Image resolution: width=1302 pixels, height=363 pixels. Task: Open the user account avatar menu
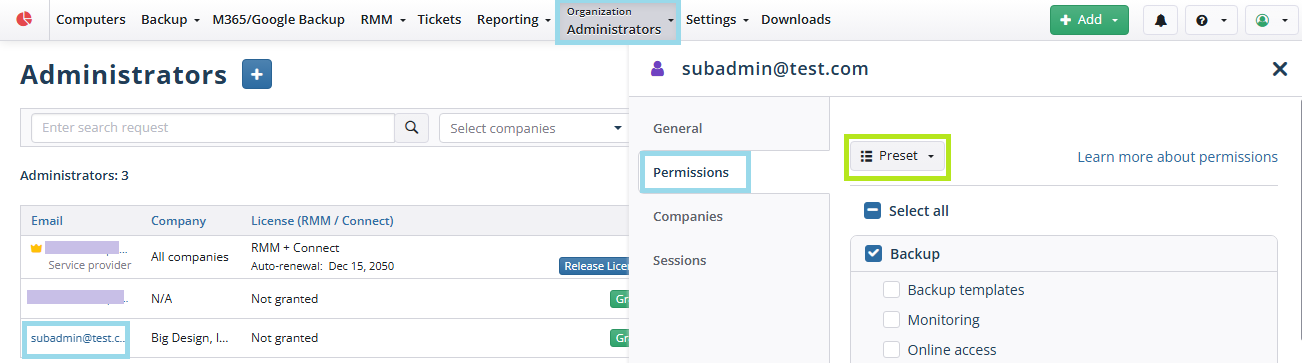[x=1271, y=20]
